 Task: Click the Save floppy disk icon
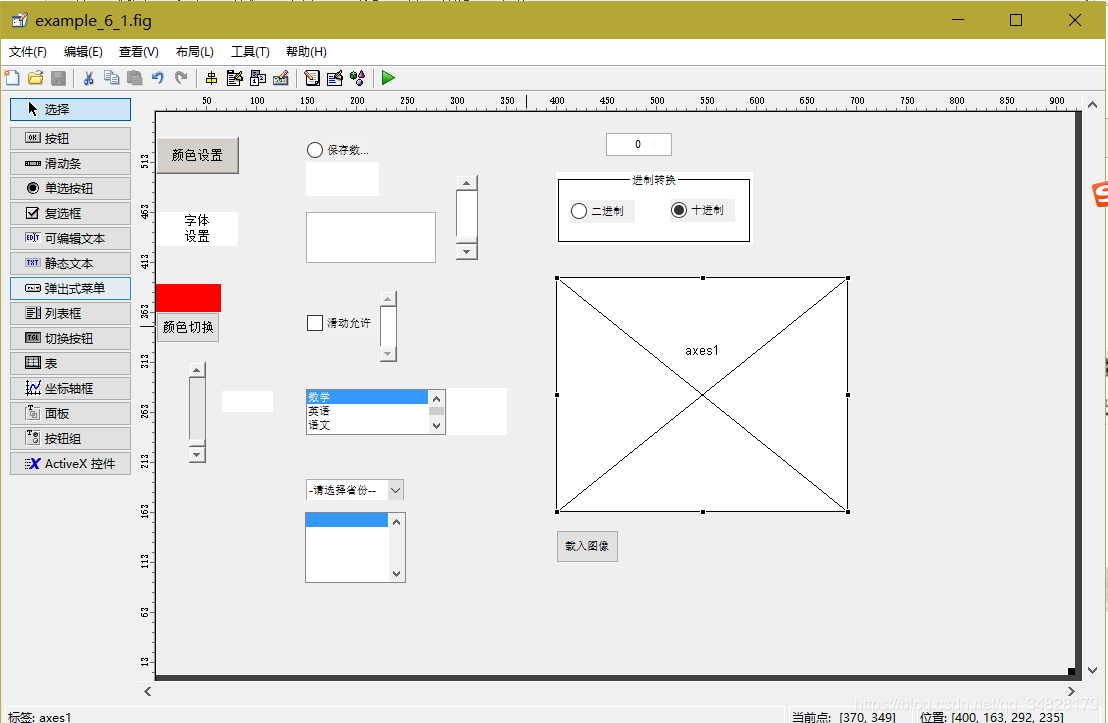coord(59,78)
